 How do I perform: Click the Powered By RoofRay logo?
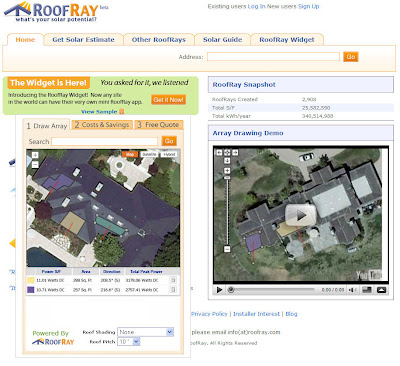click(x=53, y=341)
